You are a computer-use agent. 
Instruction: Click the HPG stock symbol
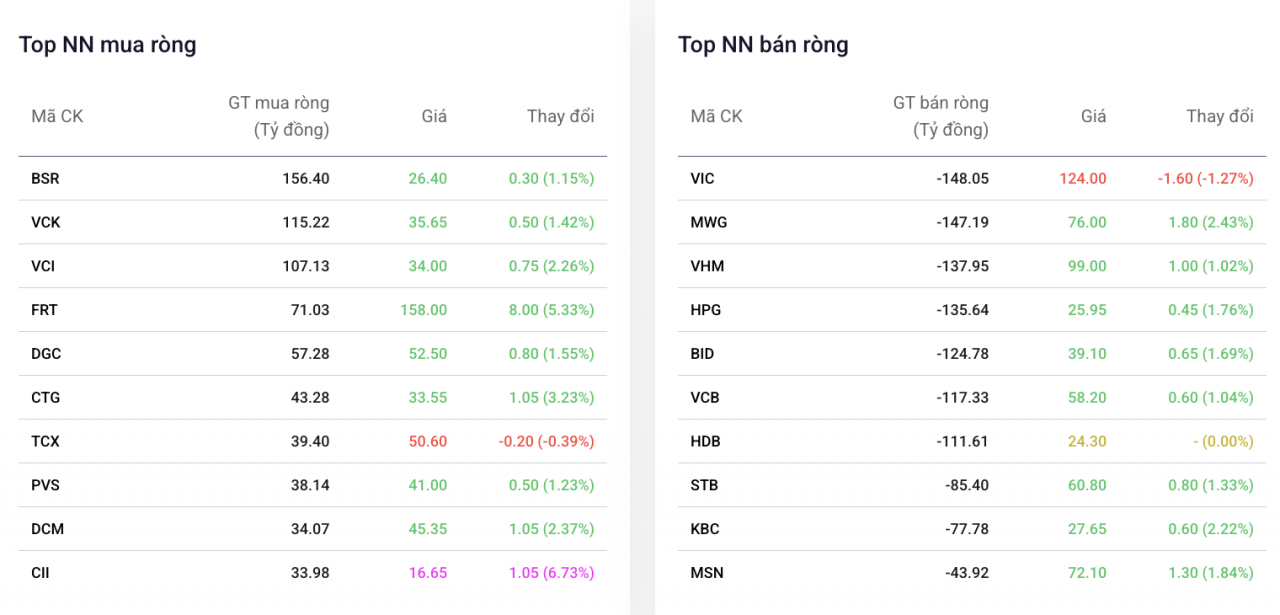pos(705,310)
